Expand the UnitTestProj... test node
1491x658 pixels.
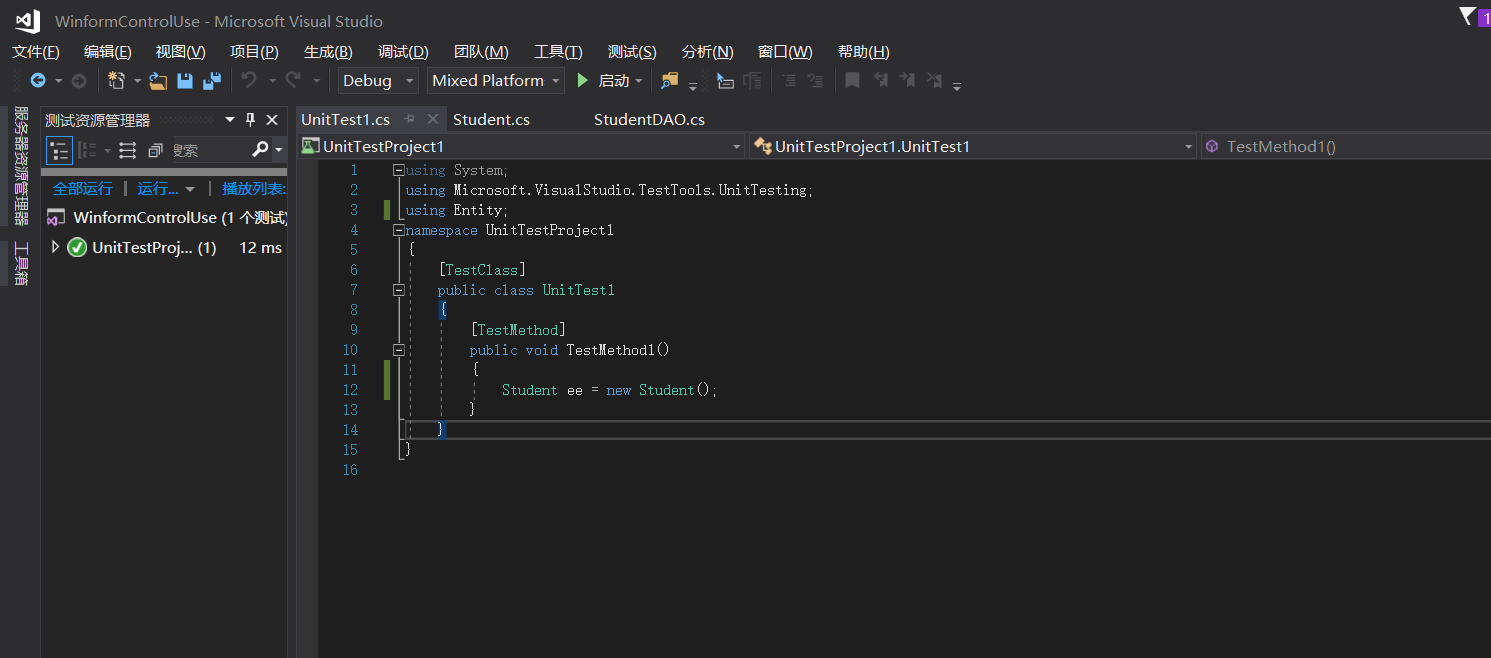click(55, 247)
